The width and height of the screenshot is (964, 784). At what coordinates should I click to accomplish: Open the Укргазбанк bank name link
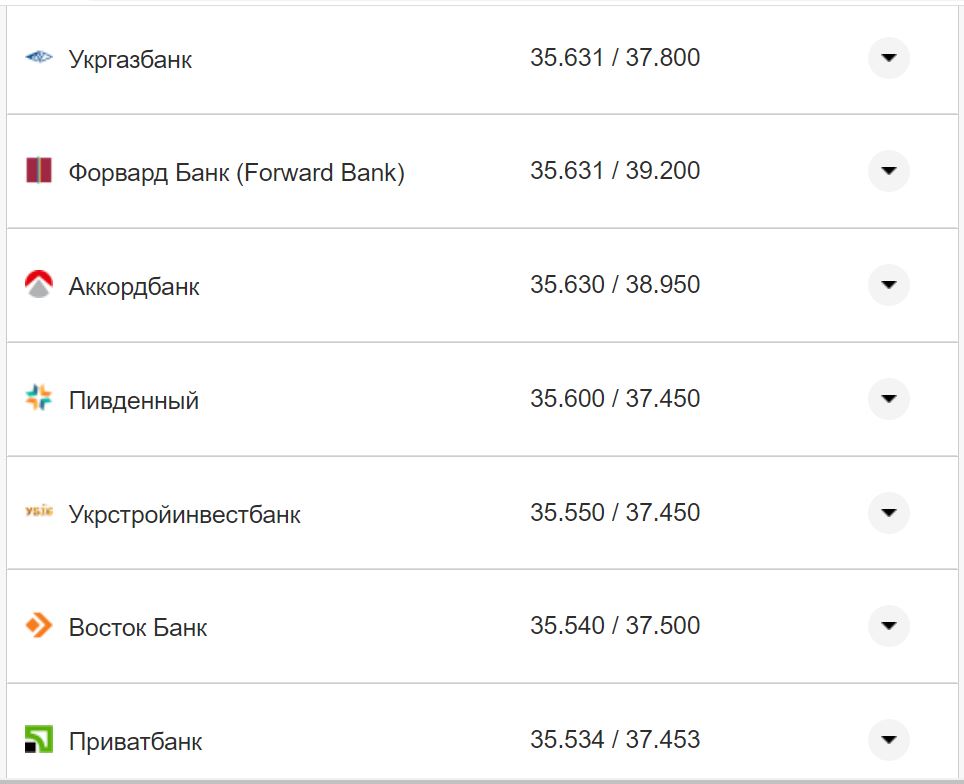130,60
